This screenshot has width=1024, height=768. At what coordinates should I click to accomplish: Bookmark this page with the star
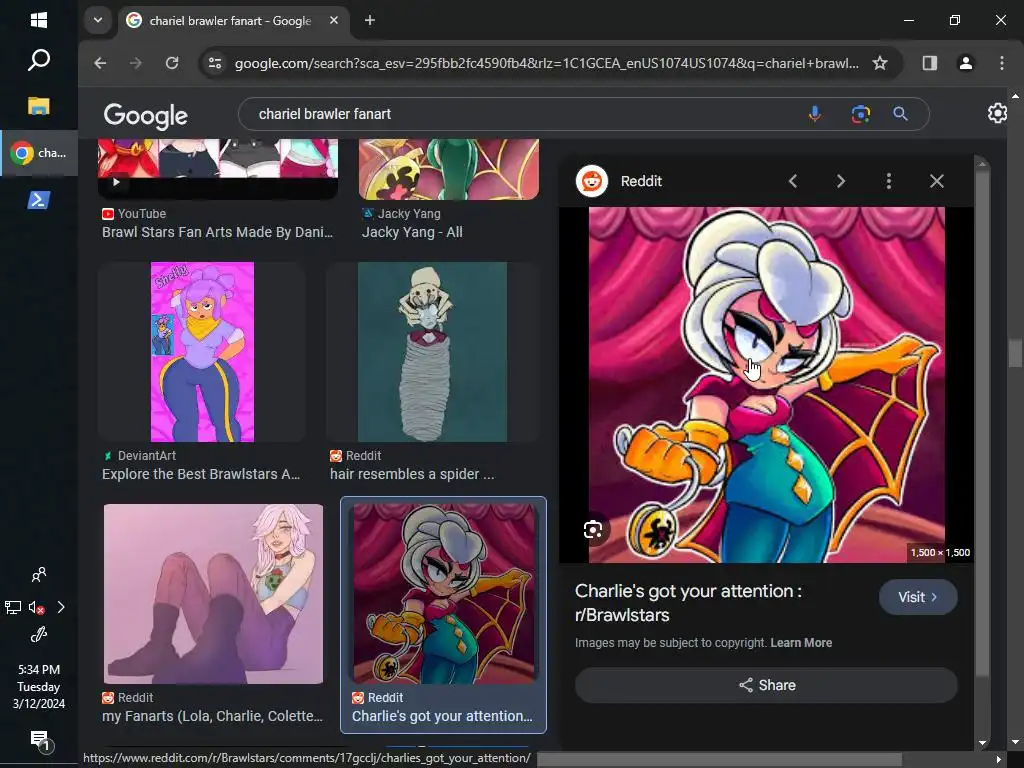tap(880, 63)
